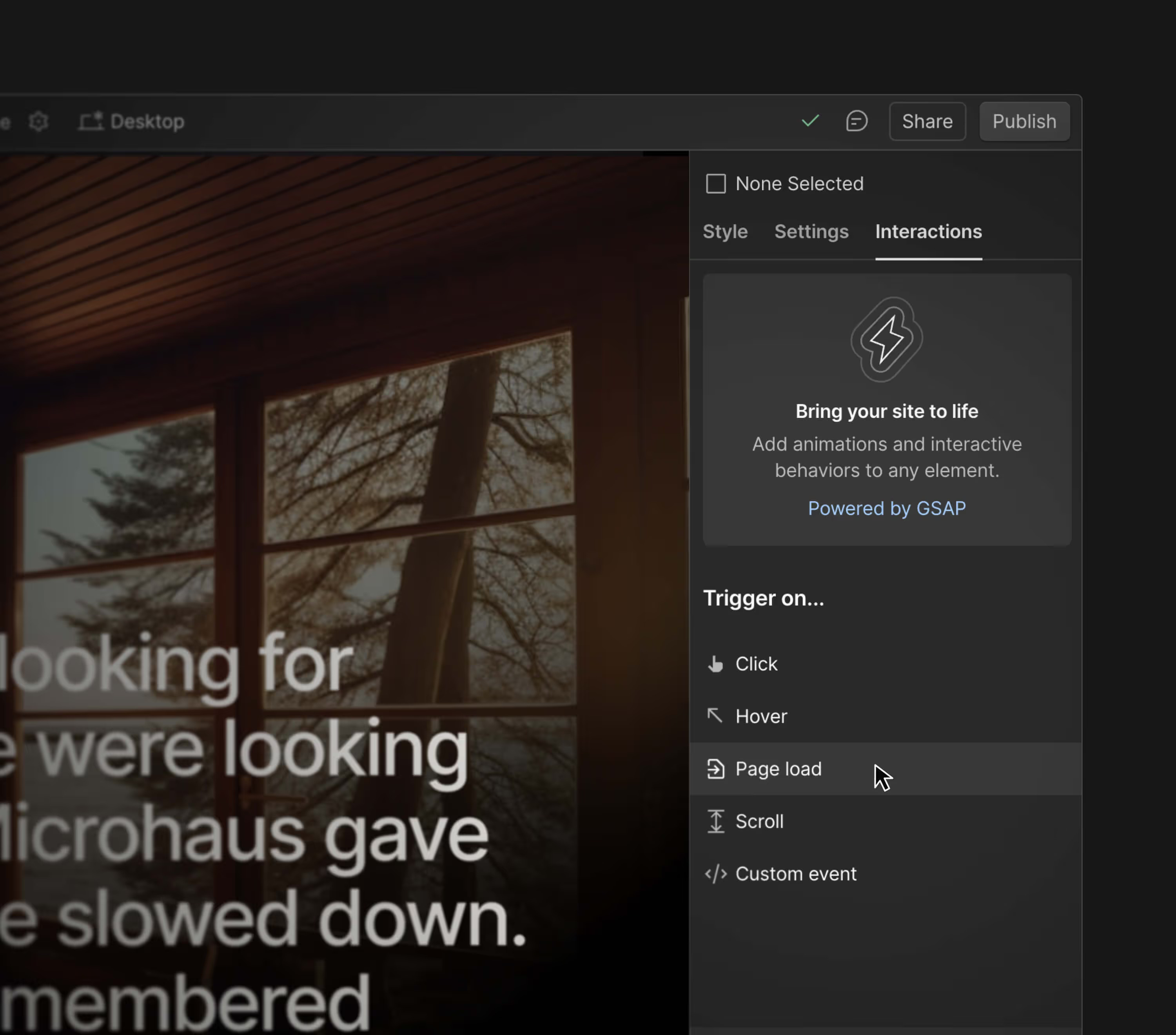Click the pointing hand Click trigger icon
Viewport: 1176px width, 1035px height.
point(715,664)
